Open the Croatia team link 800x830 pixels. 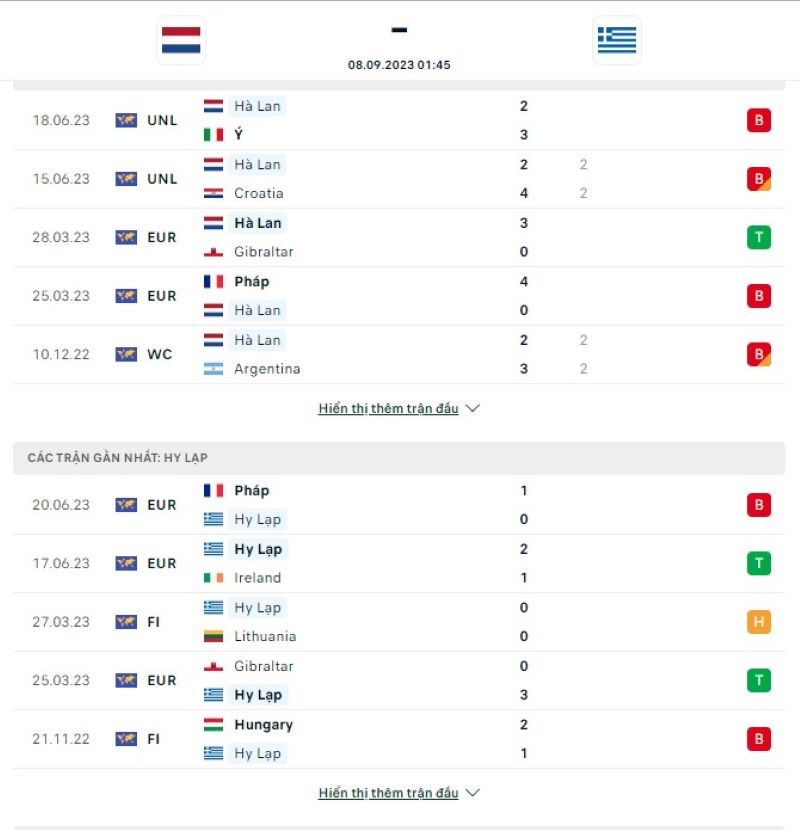(x=258, y=193)
